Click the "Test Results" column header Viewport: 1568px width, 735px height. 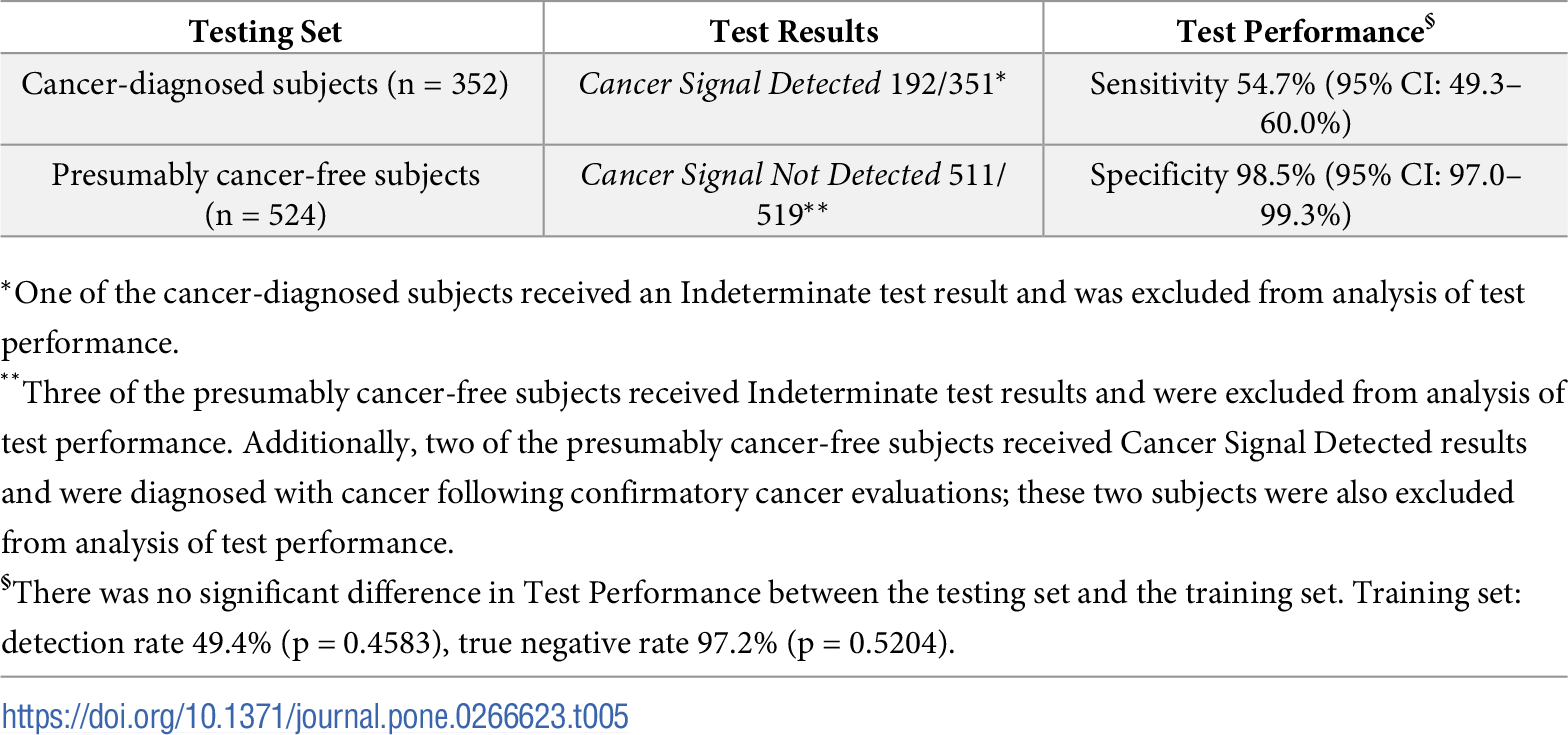click(794, 32)
